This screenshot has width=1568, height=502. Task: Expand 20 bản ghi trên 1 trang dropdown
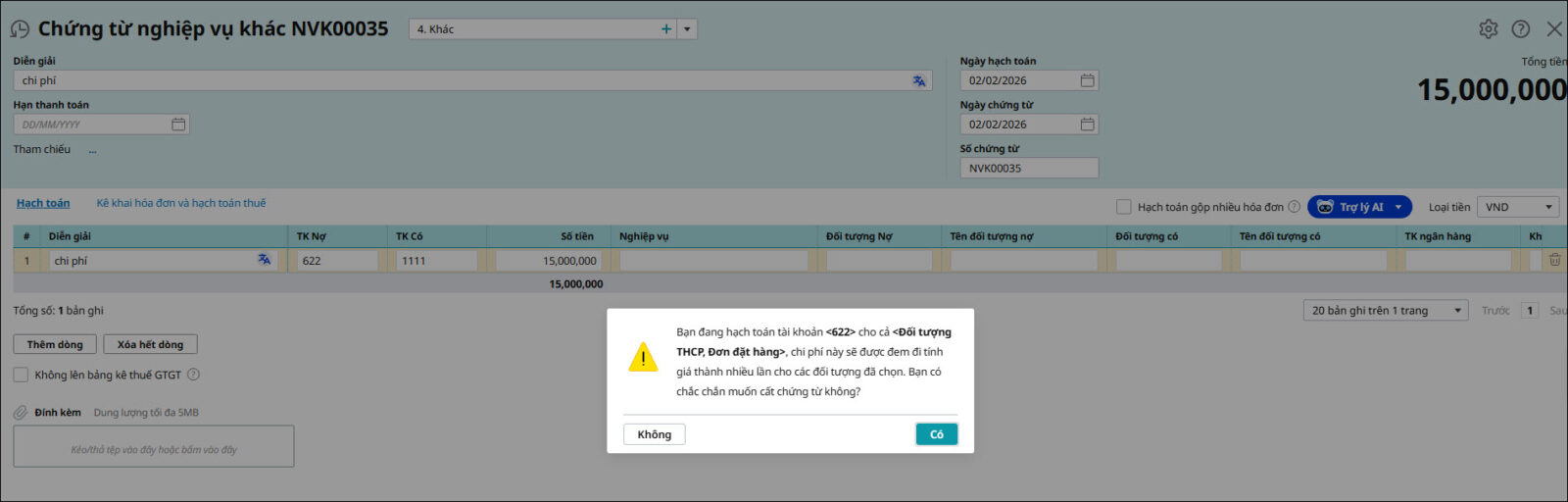pyautogui.click(x=1386, y=311)
